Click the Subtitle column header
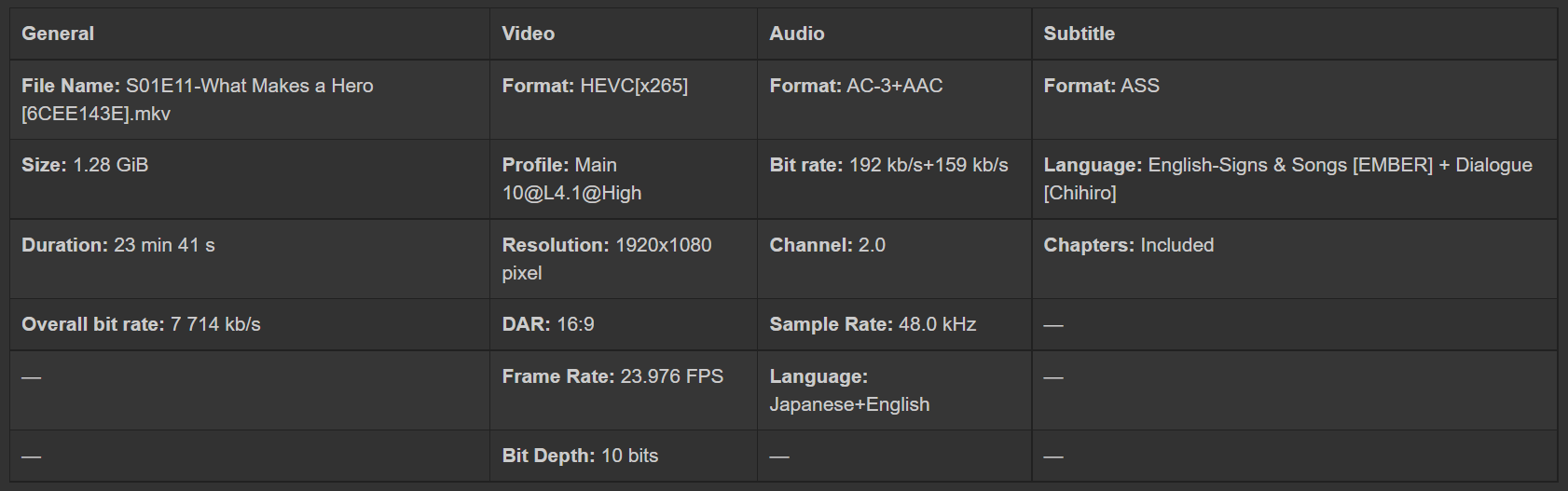The height and width of the screenshot is (491, 1568). coord(1079,34)
